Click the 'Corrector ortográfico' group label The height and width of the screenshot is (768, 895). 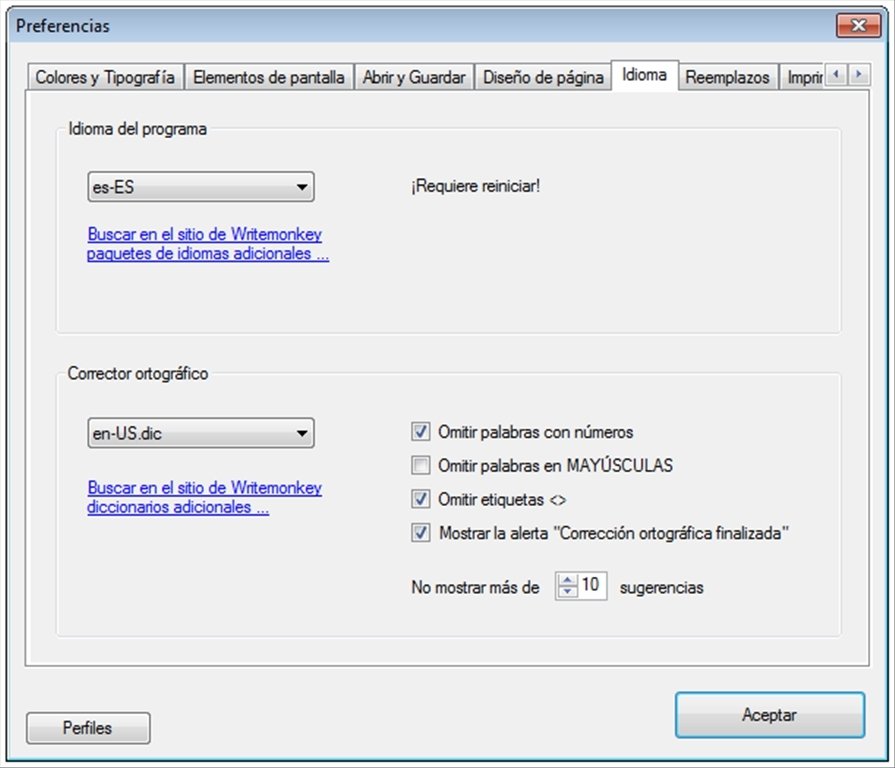138,373
